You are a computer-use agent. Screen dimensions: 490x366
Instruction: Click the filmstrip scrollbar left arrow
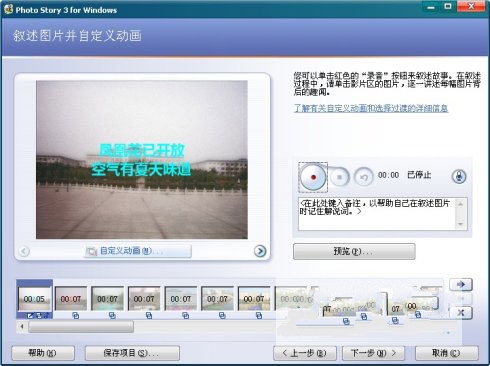22,327
